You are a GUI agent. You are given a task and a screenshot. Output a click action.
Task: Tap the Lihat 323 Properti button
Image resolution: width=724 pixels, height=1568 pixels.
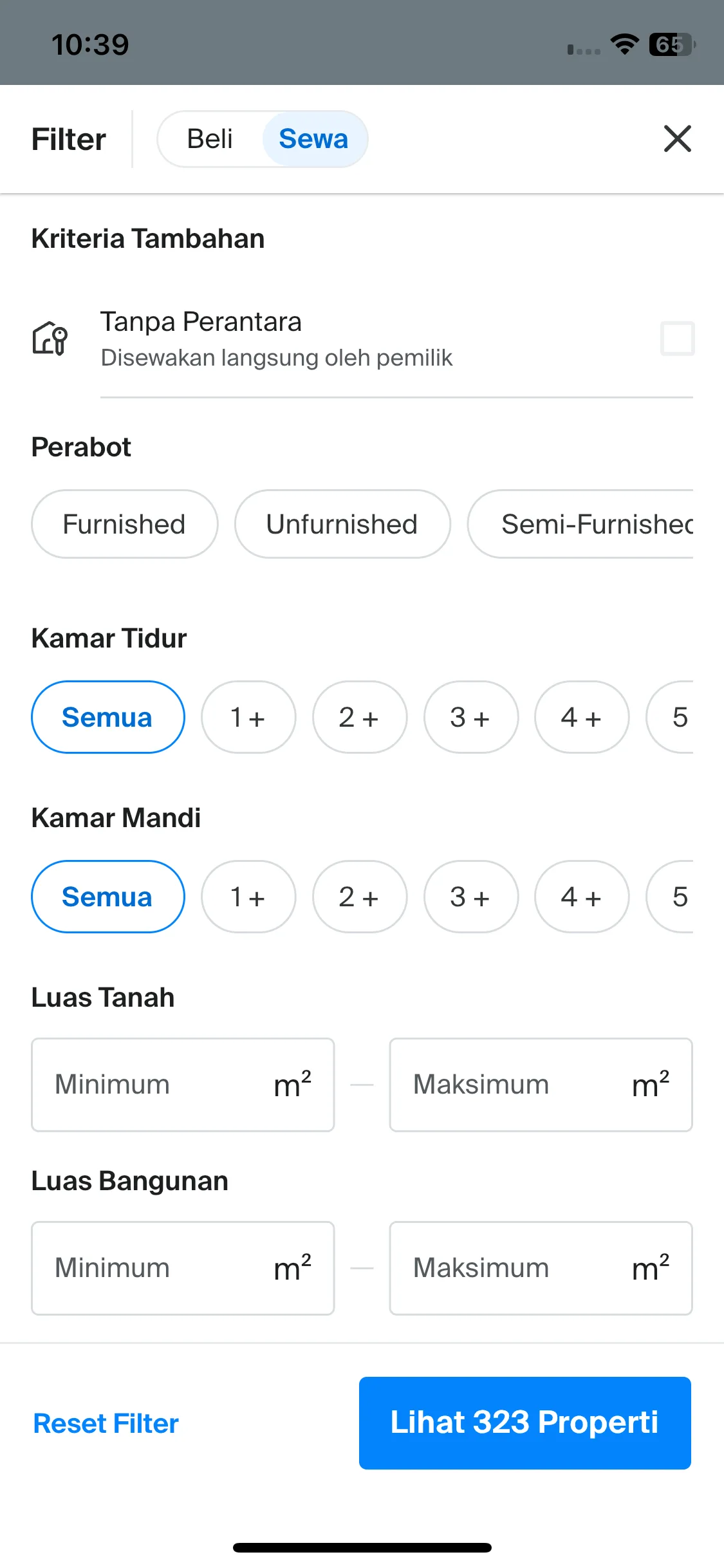(x=525, y=1423)
